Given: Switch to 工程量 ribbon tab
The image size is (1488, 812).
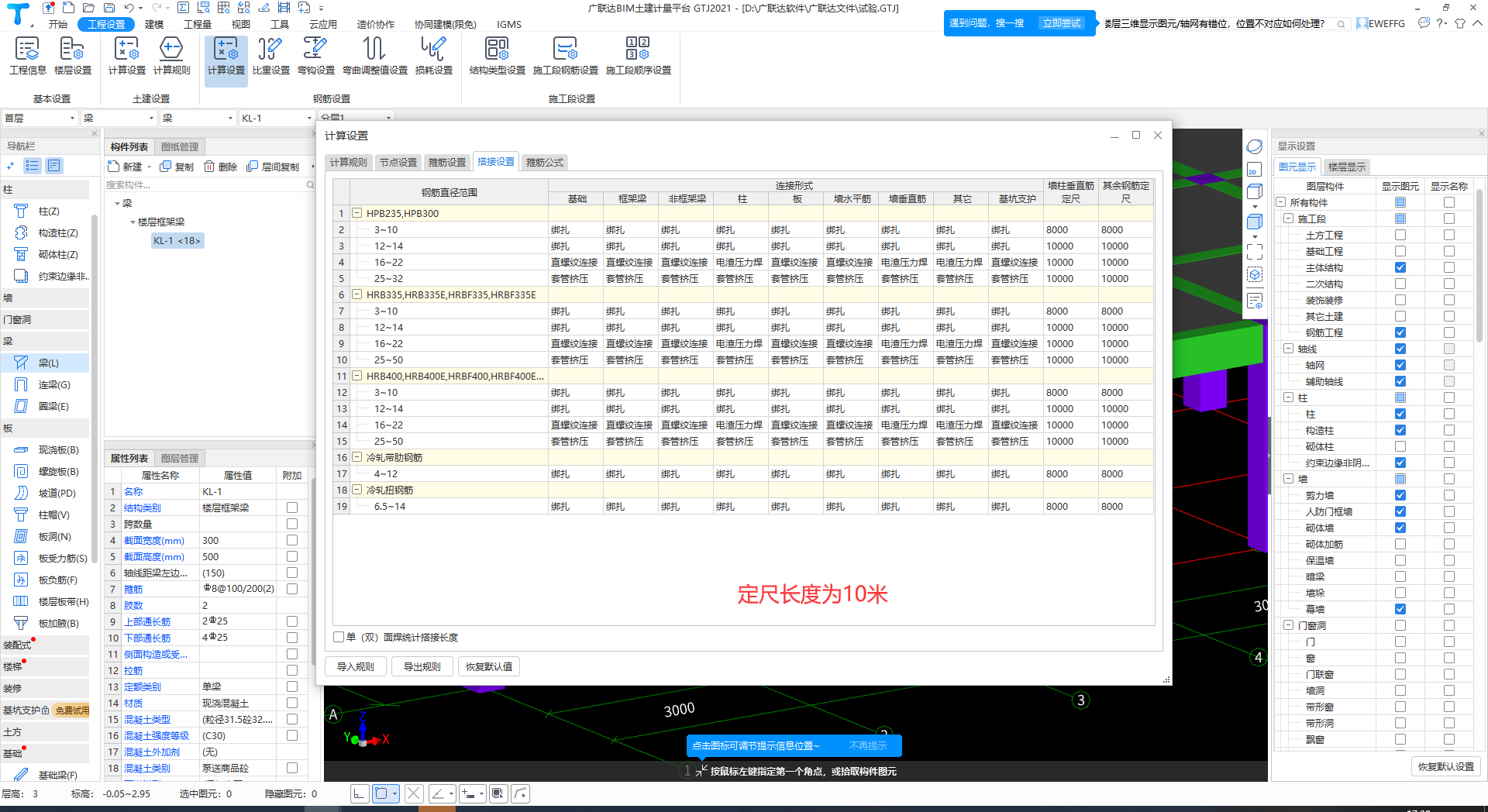Looking at the screenshot, I should (198, 24).
